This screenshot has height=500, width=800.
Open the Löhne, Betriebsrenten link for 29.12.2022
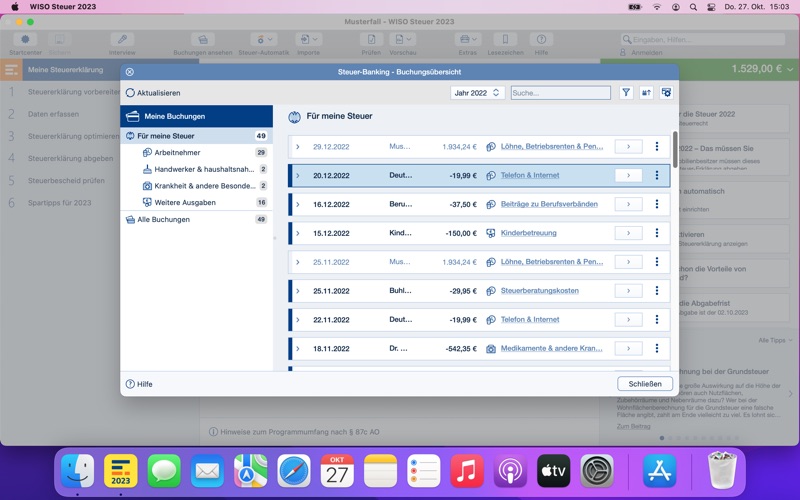click(552, 146)
